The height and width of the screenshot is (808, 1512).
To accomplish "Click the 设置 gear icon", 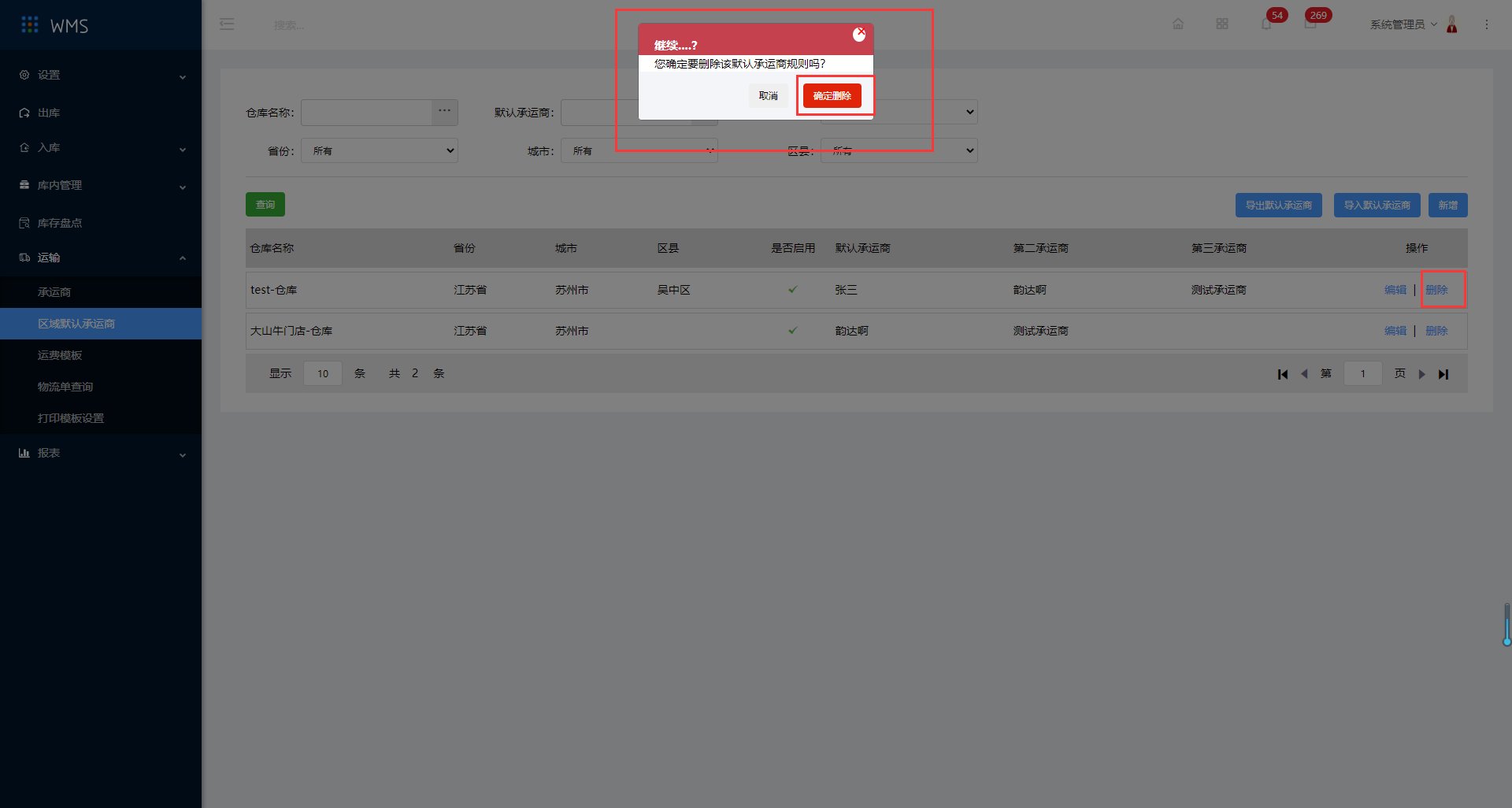I will tap(24, 75).
